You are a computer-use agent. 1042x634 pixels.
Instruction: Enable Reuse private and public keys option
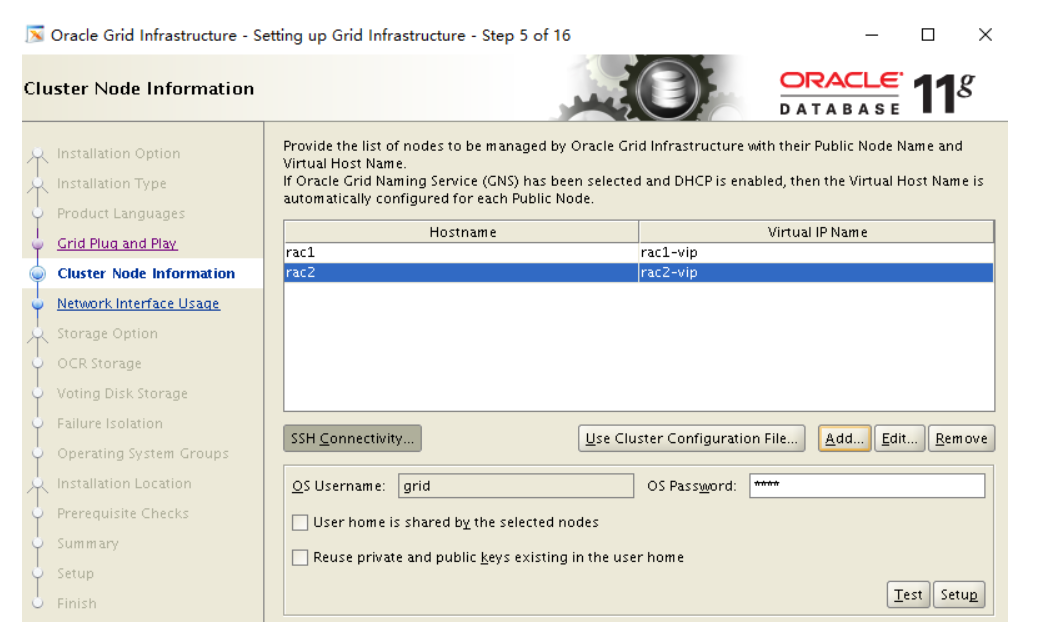click(300, 557)
